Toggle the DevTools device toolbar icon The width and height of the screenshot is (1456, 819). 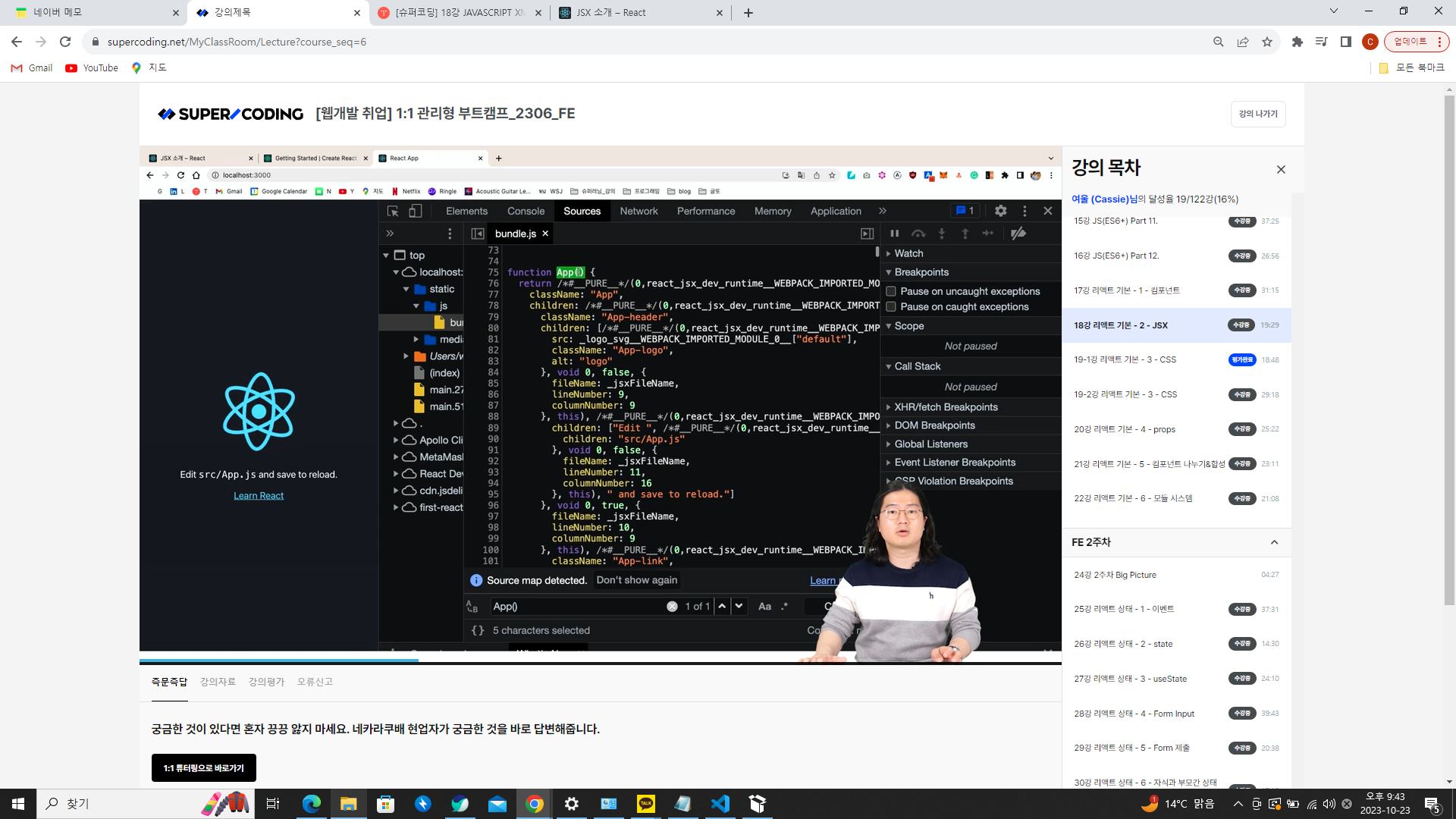tap(415, 211)
